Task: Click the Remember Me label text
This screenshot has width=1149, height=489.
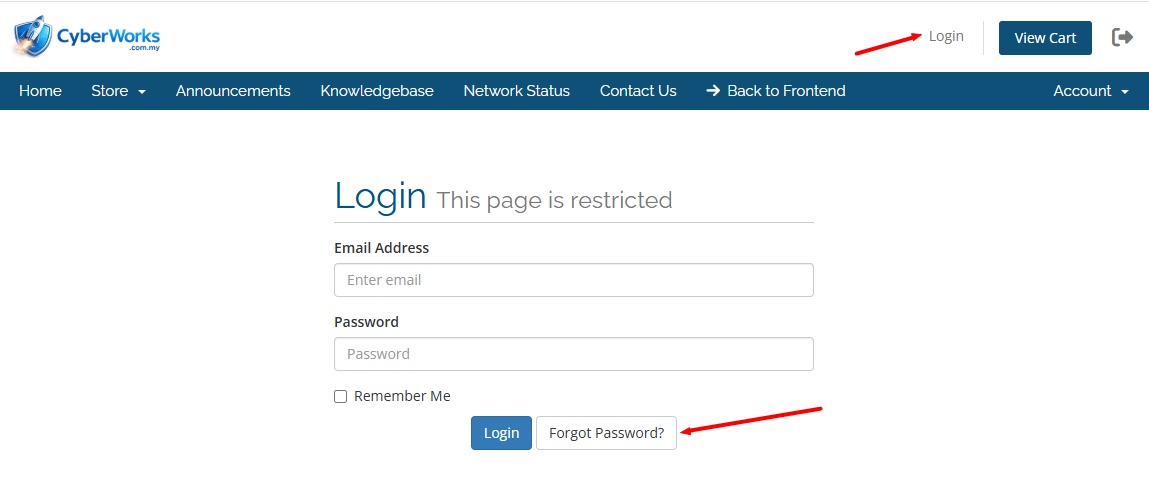Action: pos(402,396)
